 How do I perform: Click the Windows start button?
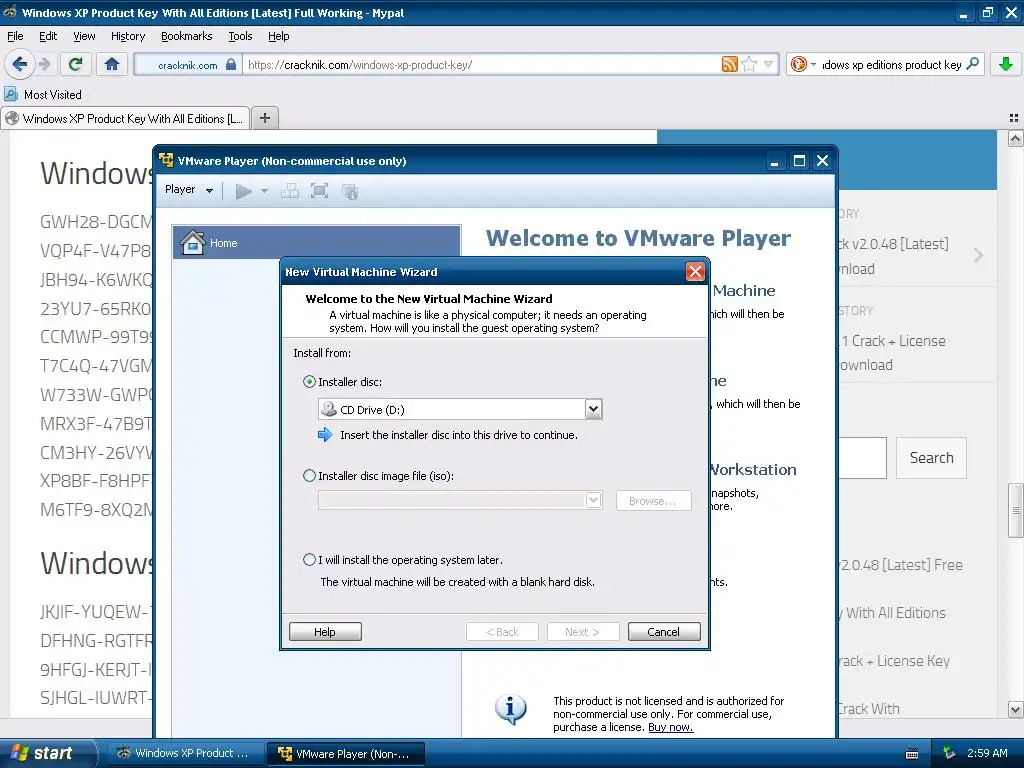pyautogui.click(x=47, y=753)
